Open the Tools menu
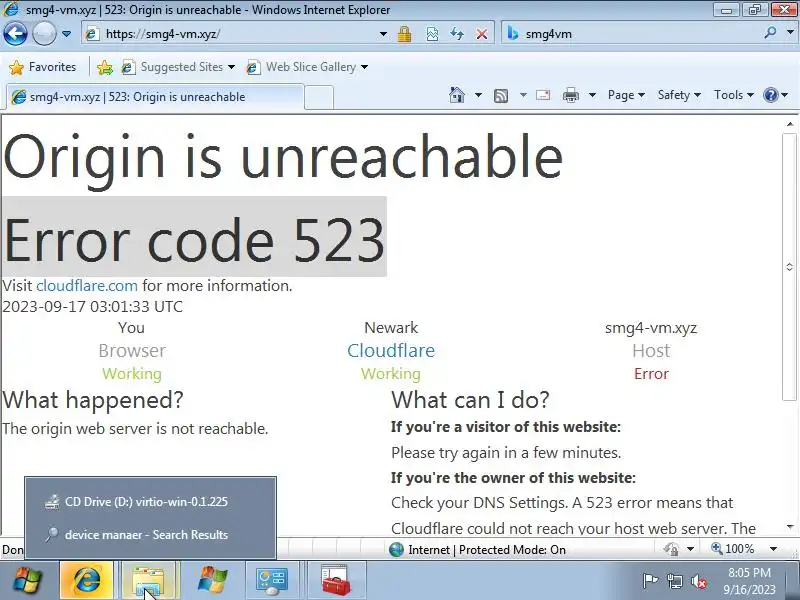 tap(734, 95)
